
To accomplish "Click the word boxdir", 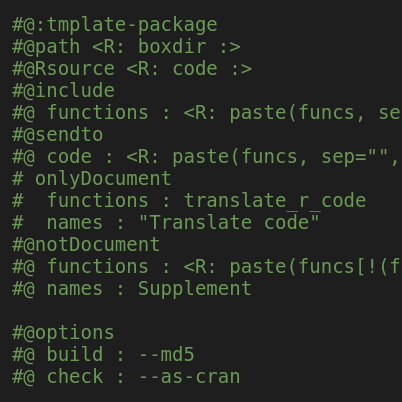I will click(x=172, y=47).
